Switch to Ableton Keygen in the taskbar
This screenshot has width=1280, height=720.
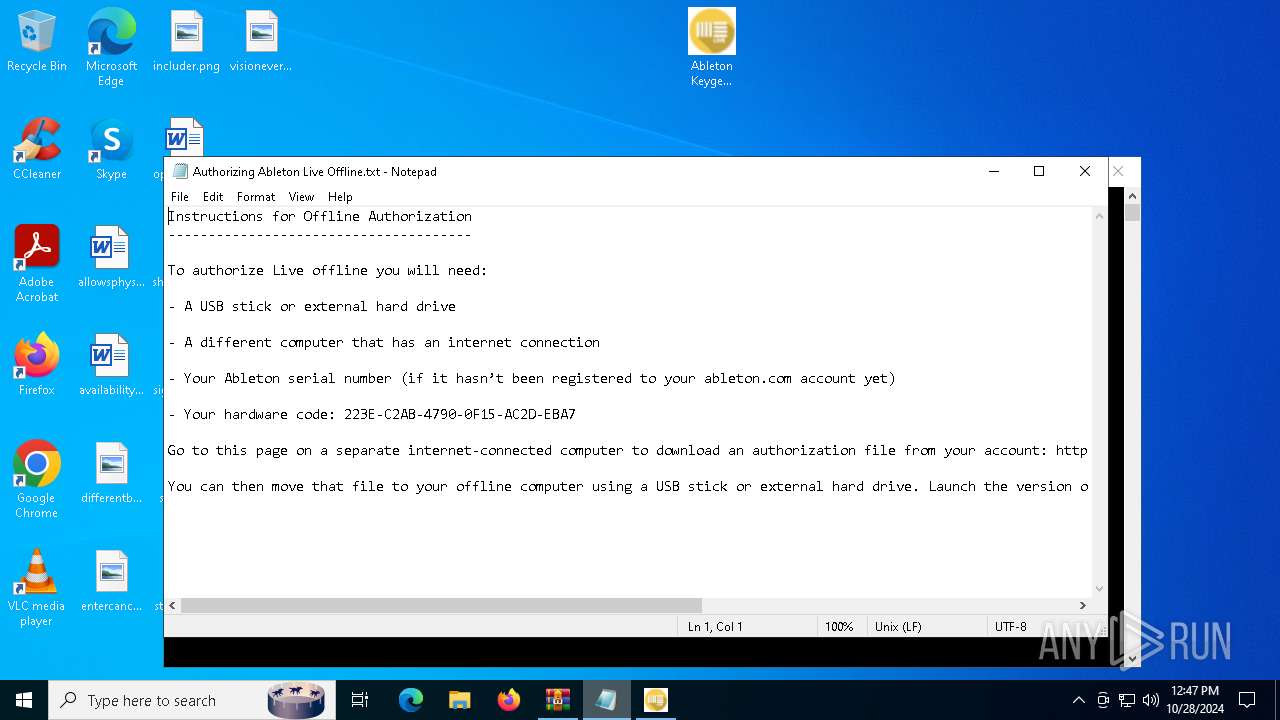(x=656, y=700)
